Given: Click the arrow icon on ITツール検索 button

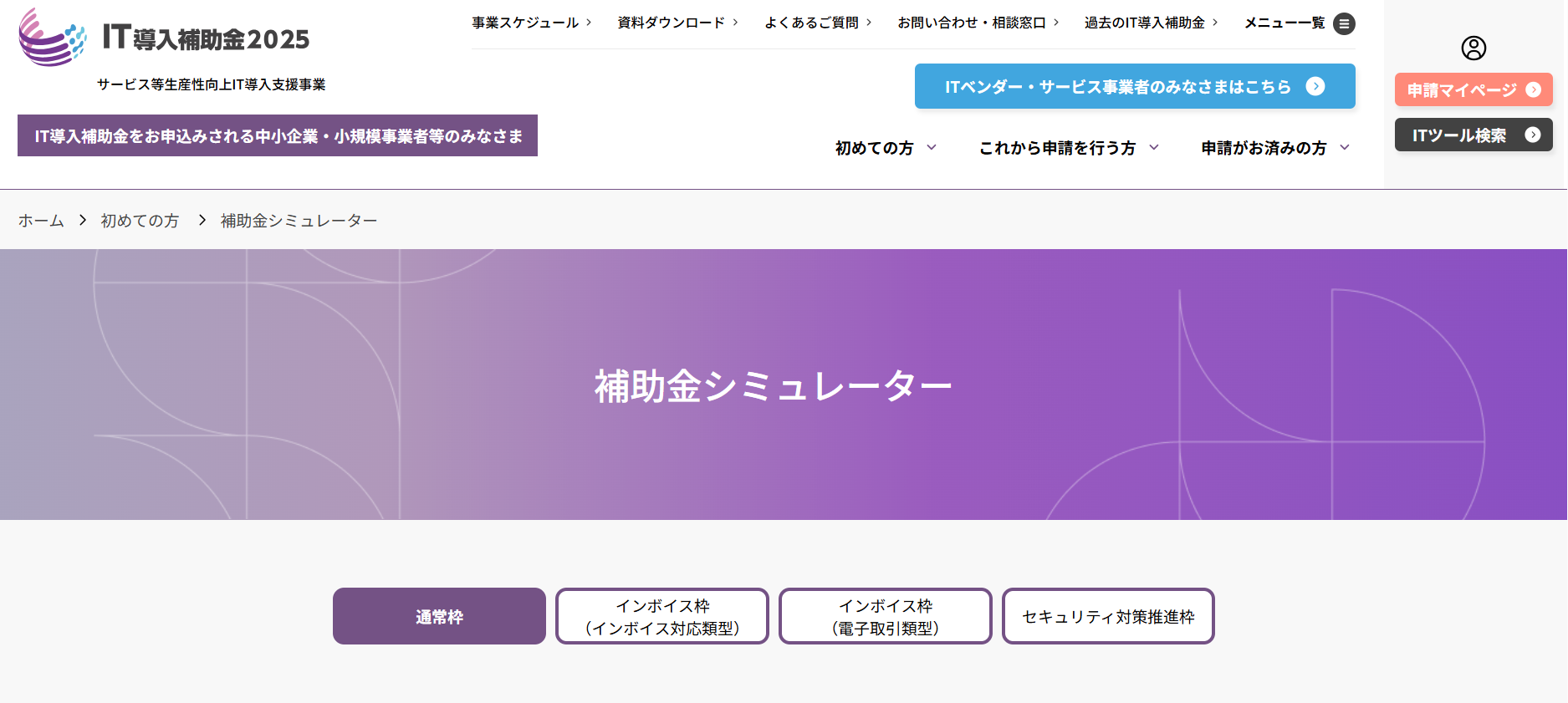Looking at the screenshot, I should (x=1532, y=135).
